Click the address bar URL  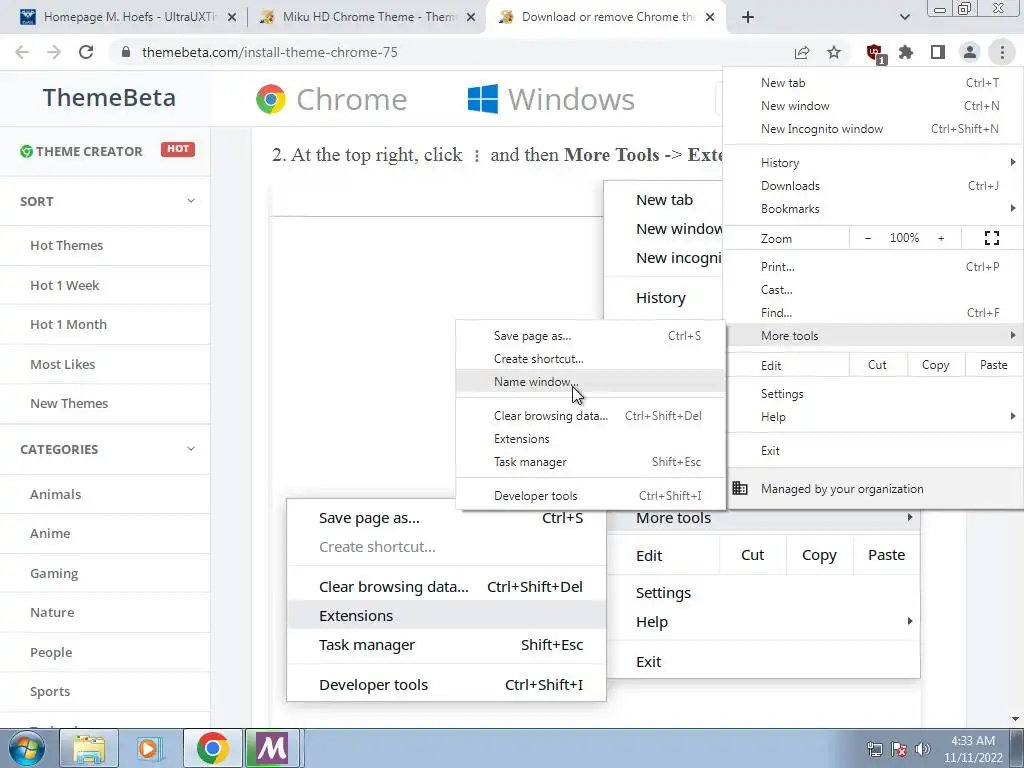click(270, 52)
